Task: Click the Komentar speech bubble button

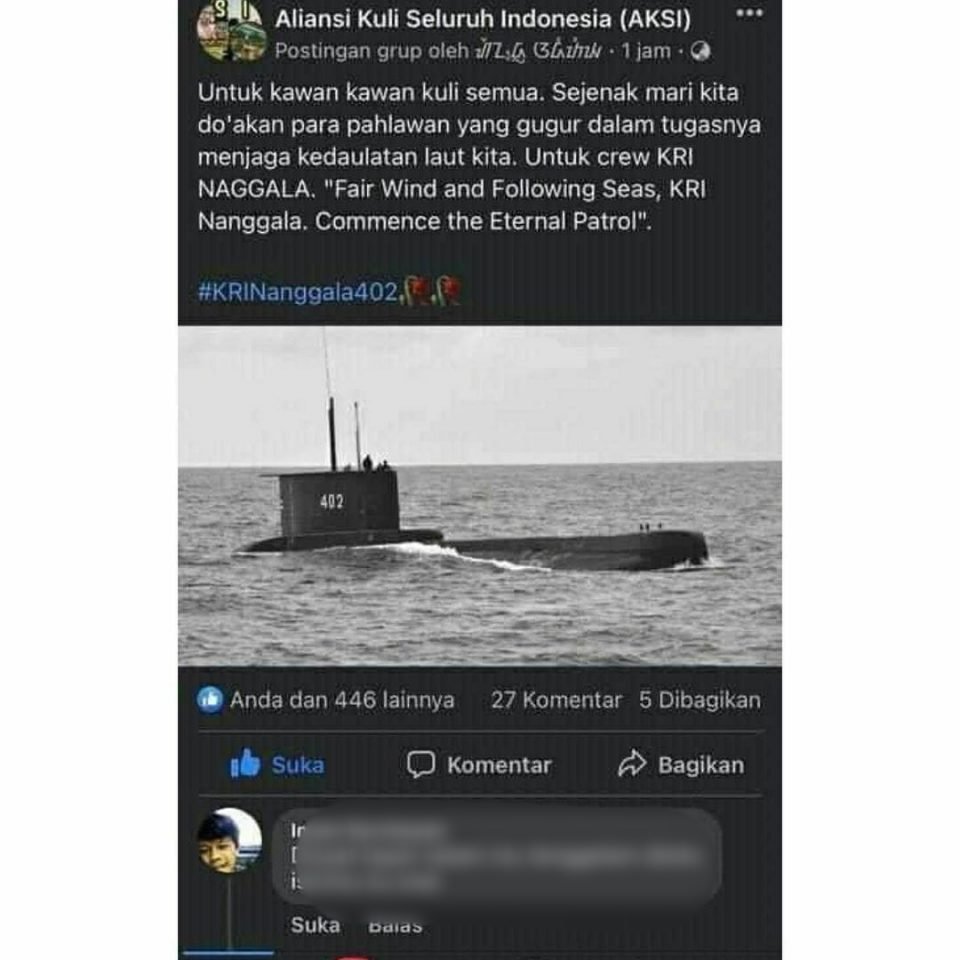Action: [x=479, y=765]
